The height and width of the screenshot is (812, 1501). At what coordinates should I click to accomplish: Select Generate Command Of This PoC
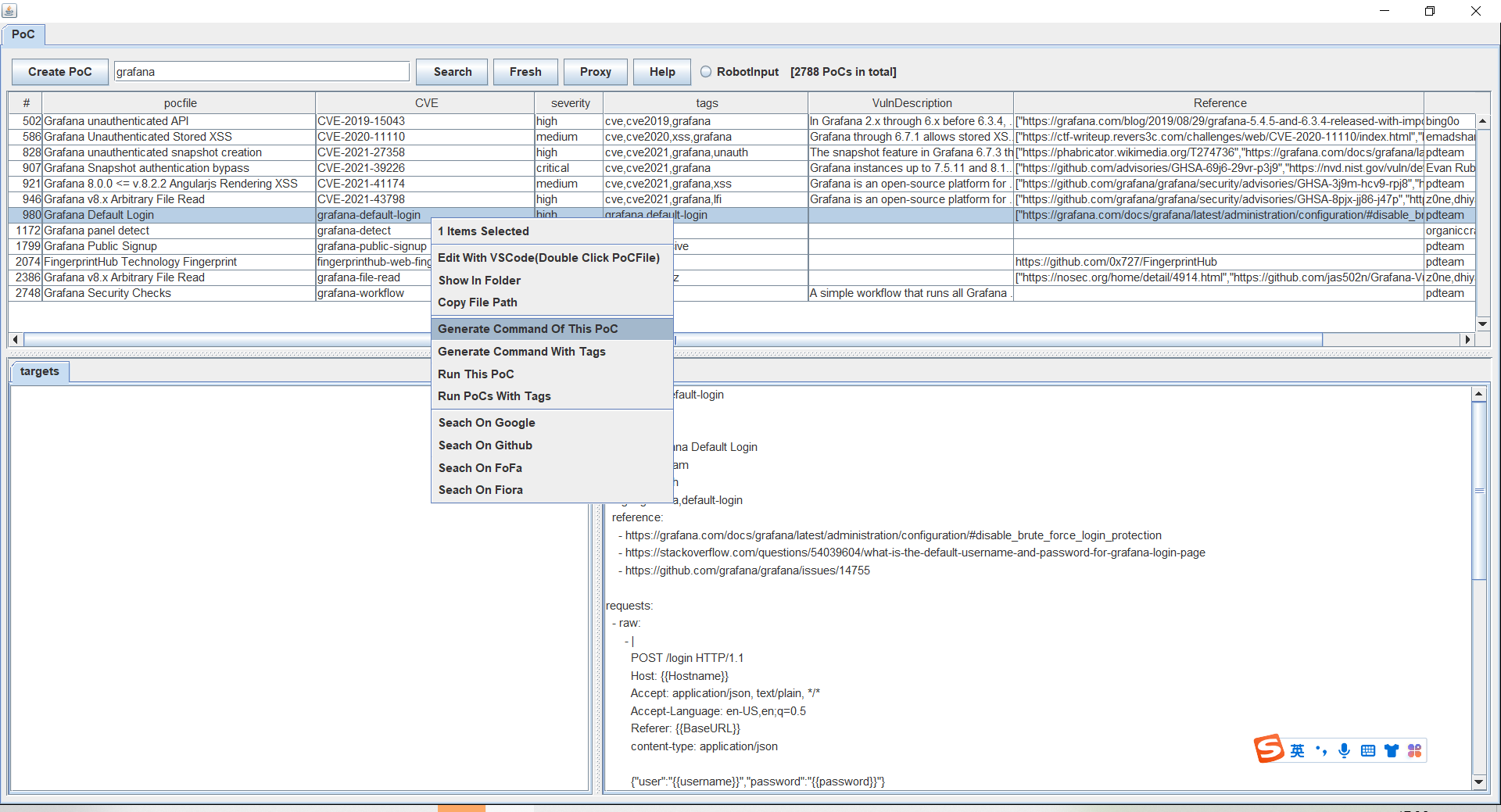[552, 329]
